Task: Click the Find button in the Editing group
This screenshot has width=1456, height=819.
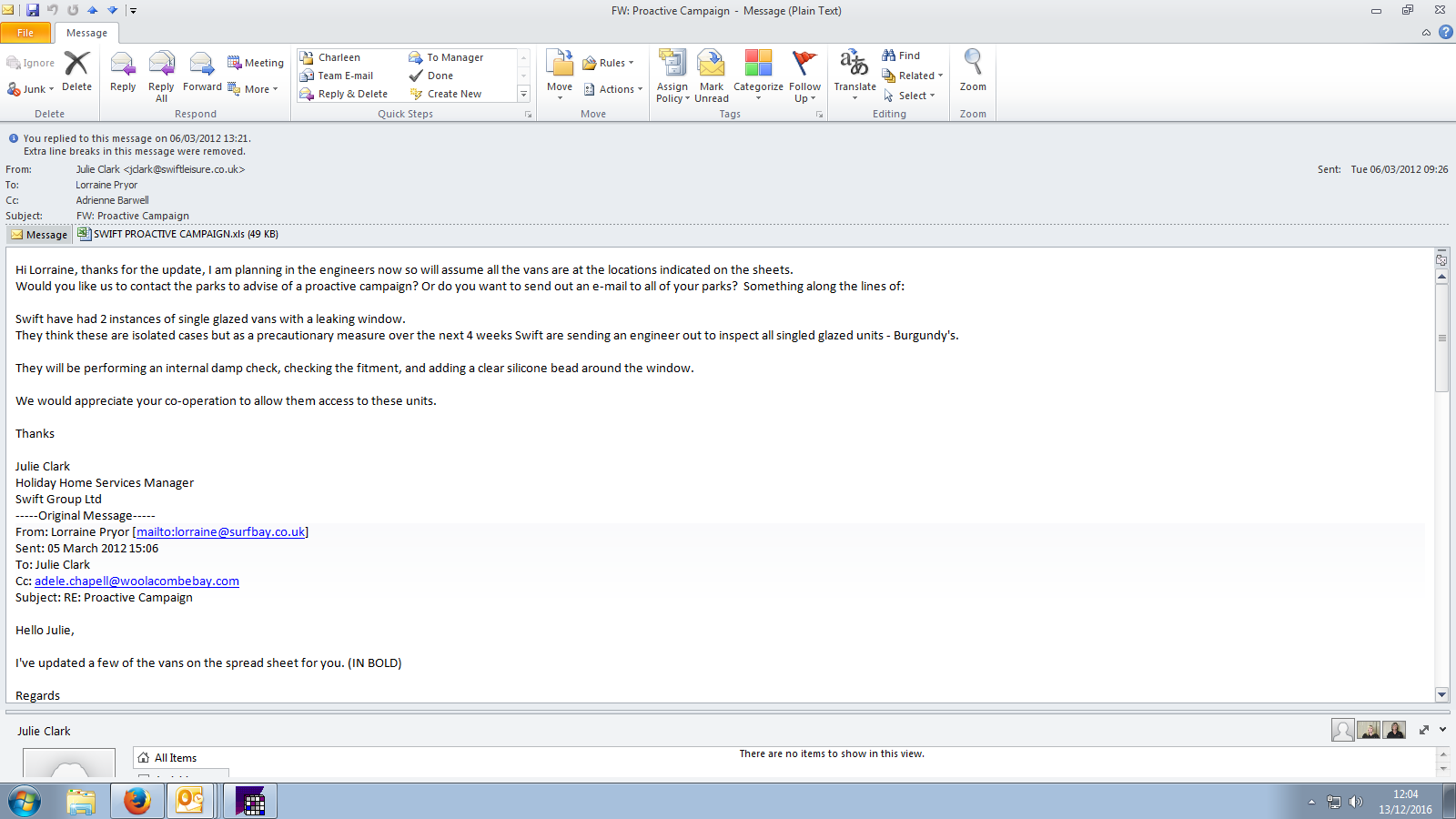Action: (901, 56)
